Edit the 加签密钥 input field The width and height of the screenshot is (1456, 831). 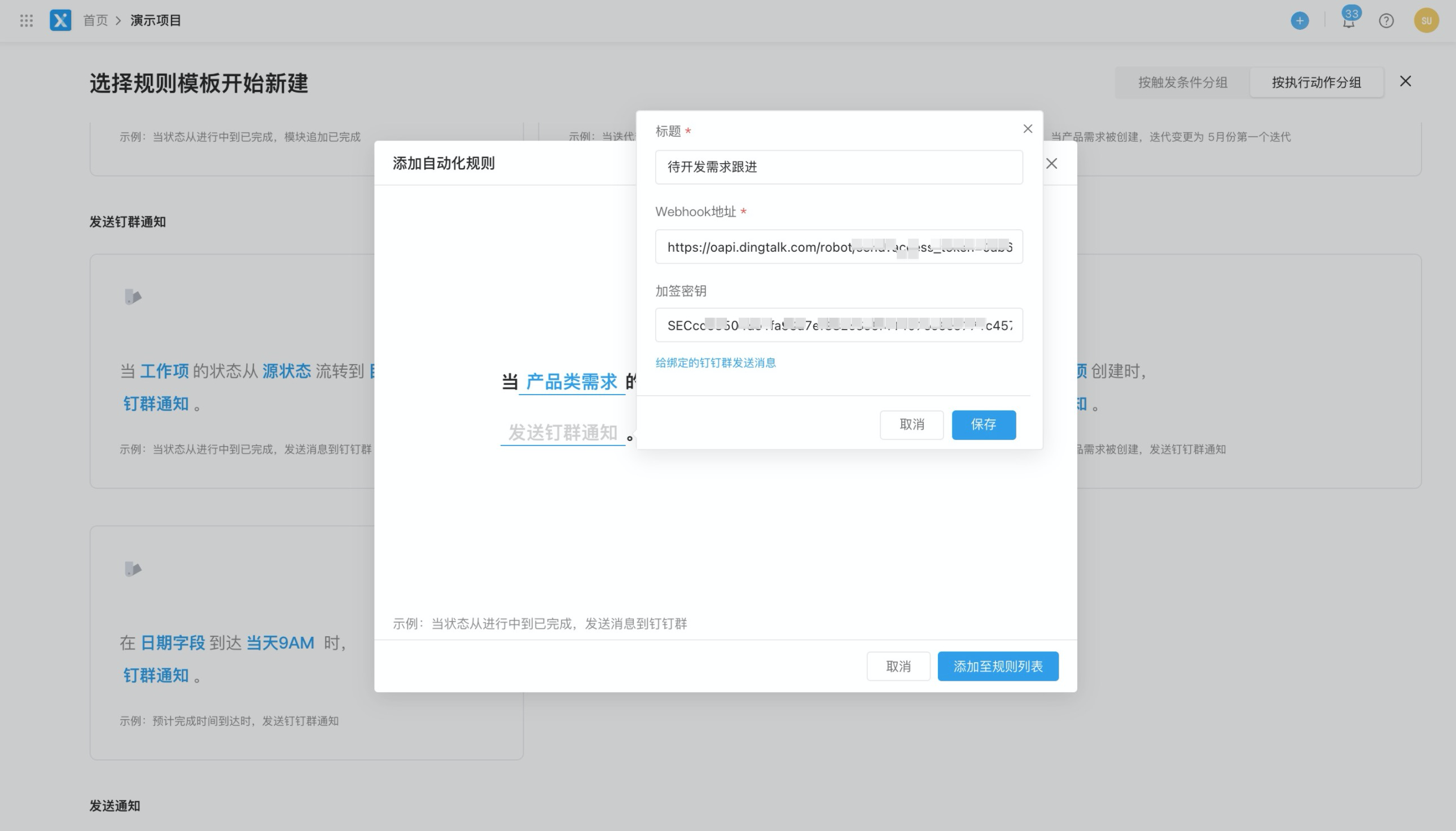[x=839, y=325]
